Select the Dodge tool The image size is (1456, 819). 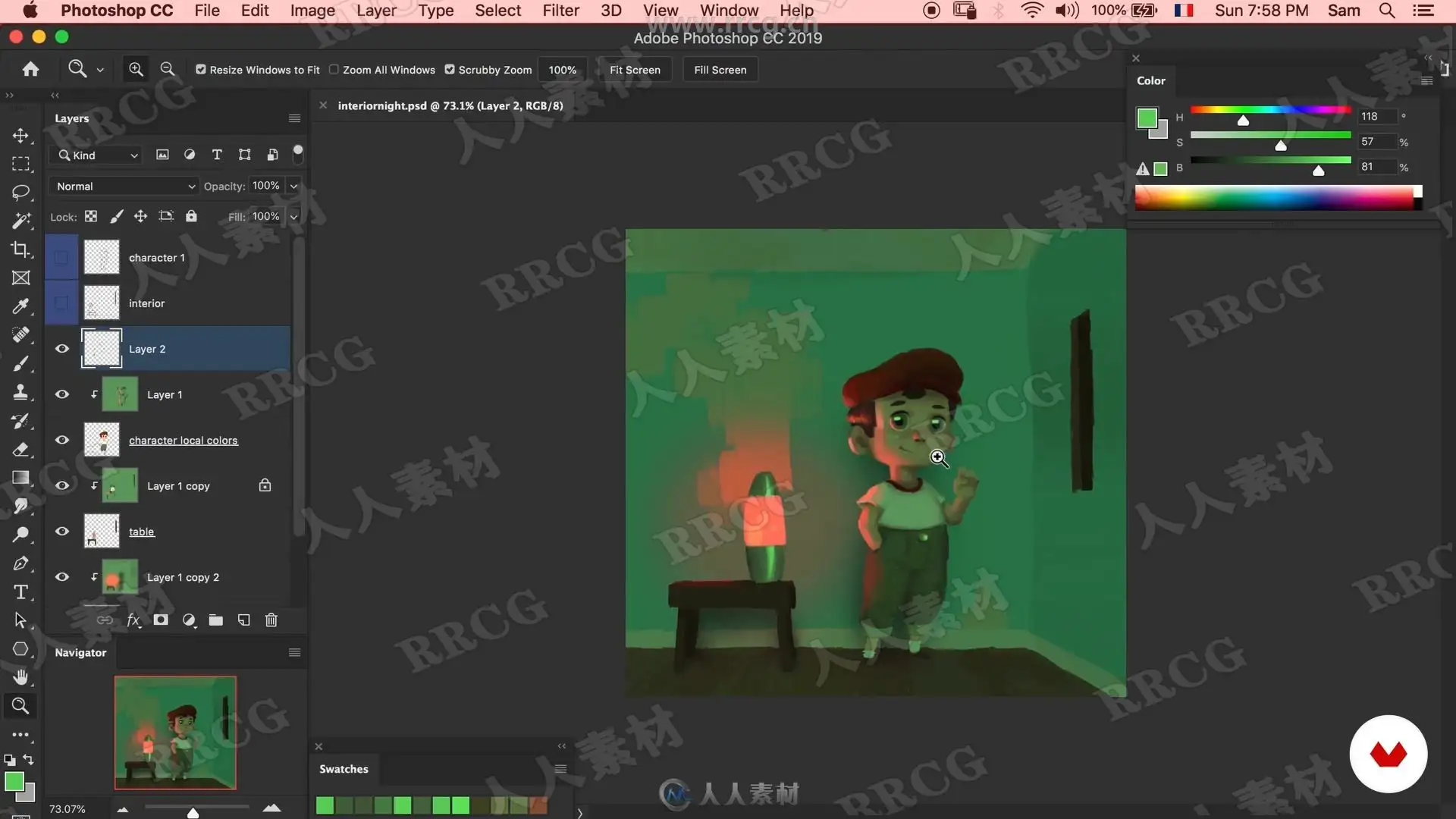tap(20, 535)
